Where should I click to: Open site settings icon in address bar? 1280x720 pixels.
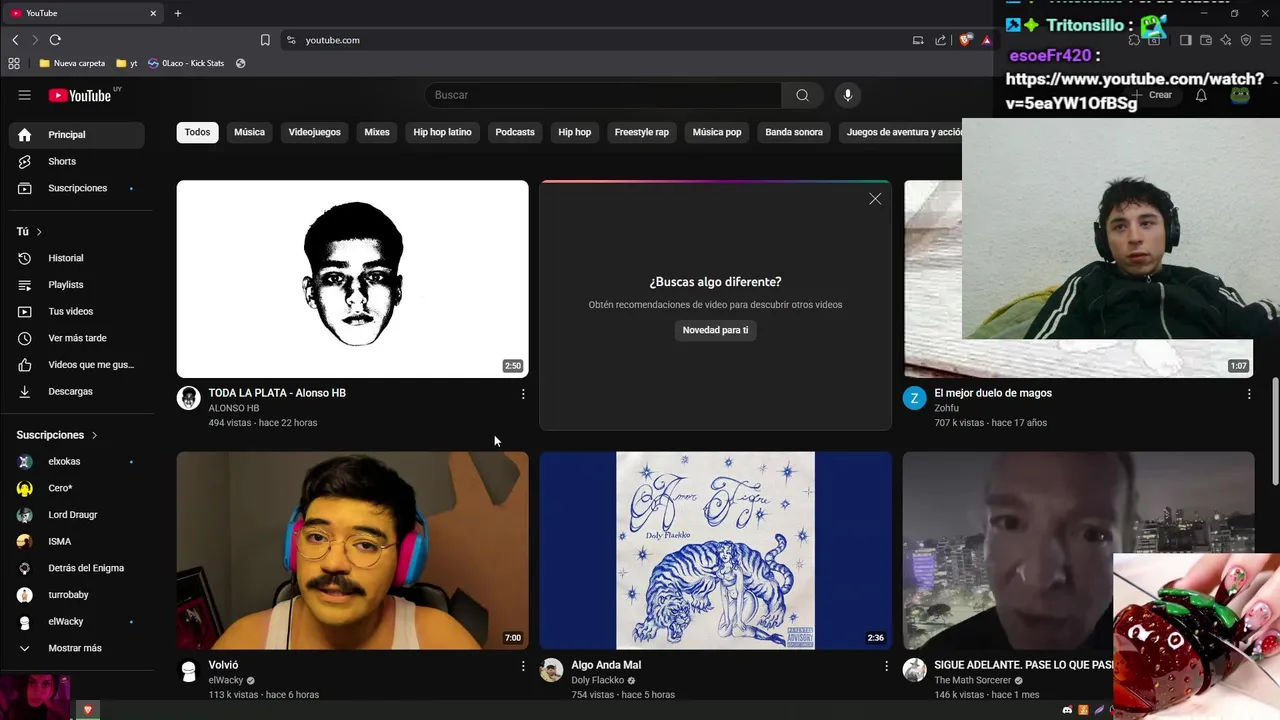point(291,40)
